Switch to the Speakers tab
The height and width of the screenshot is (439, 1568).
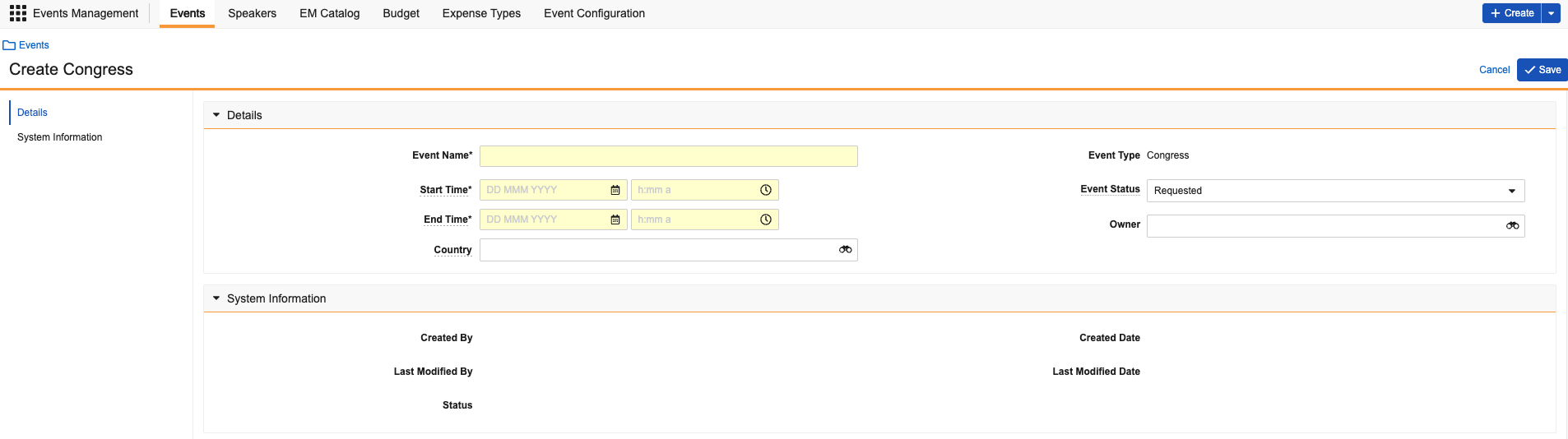[x=252, y=13]
